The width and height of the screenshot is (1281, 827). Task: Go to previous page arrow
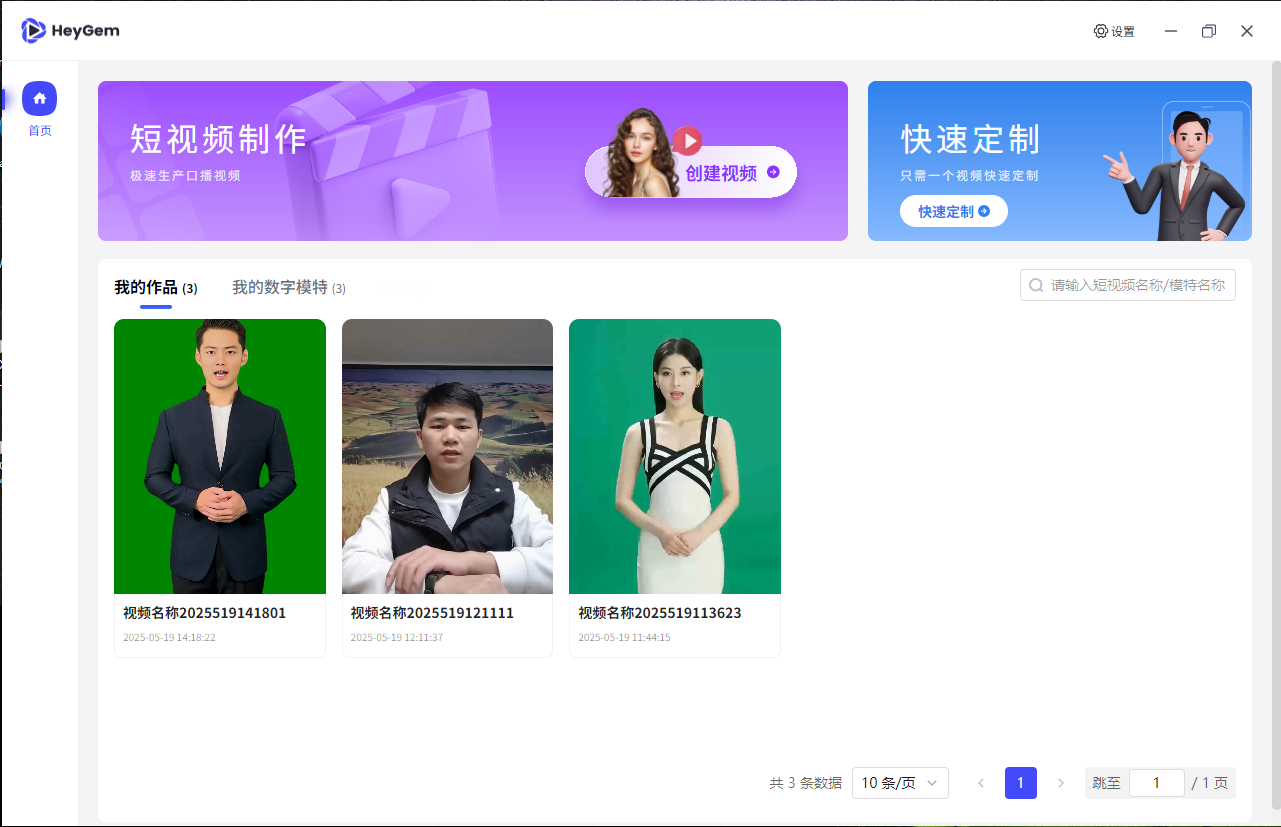pyautogui.click(x=981, y=783)
